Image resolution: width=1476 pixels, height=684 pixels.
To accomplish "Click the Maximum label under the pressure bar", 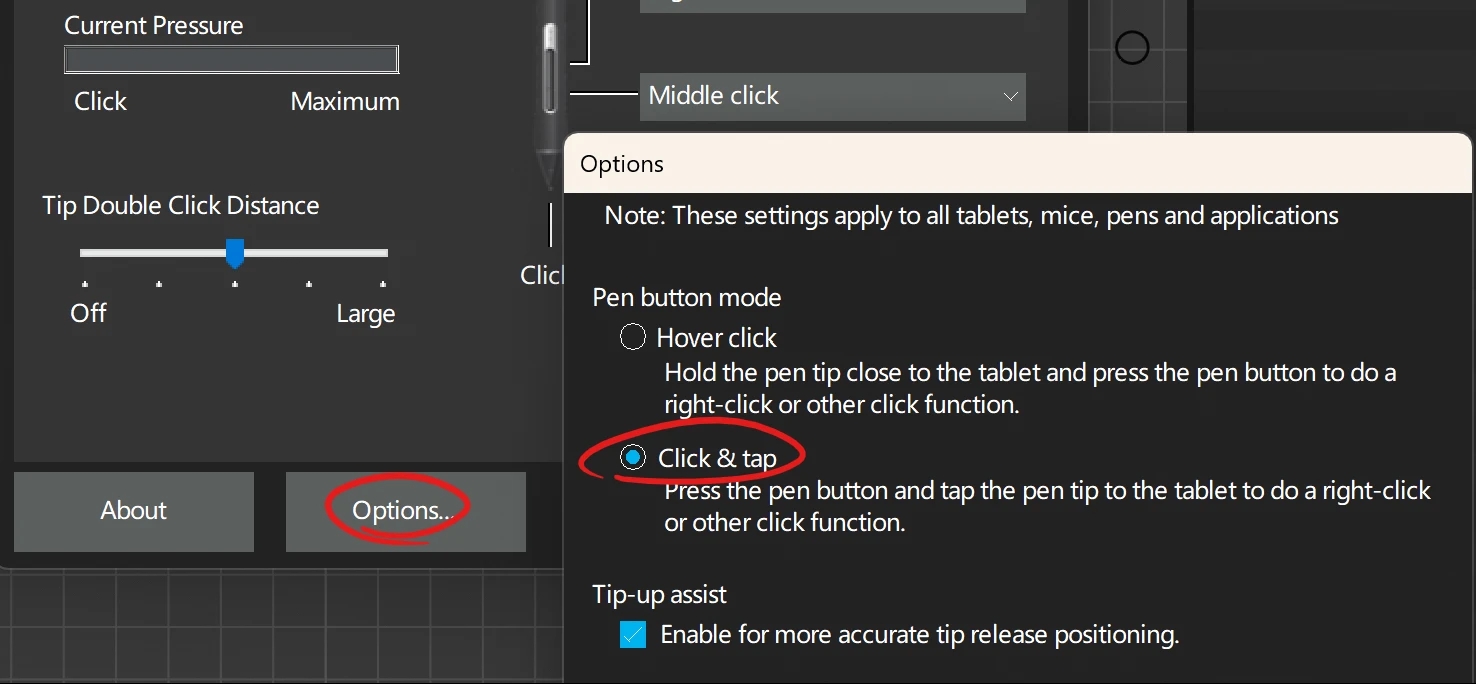I will [x=345, y=101].
